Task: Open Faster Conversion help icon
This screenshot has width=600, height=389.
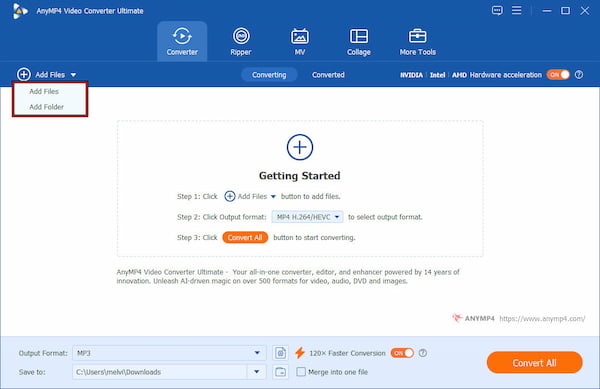Action: tap(423, 353)
